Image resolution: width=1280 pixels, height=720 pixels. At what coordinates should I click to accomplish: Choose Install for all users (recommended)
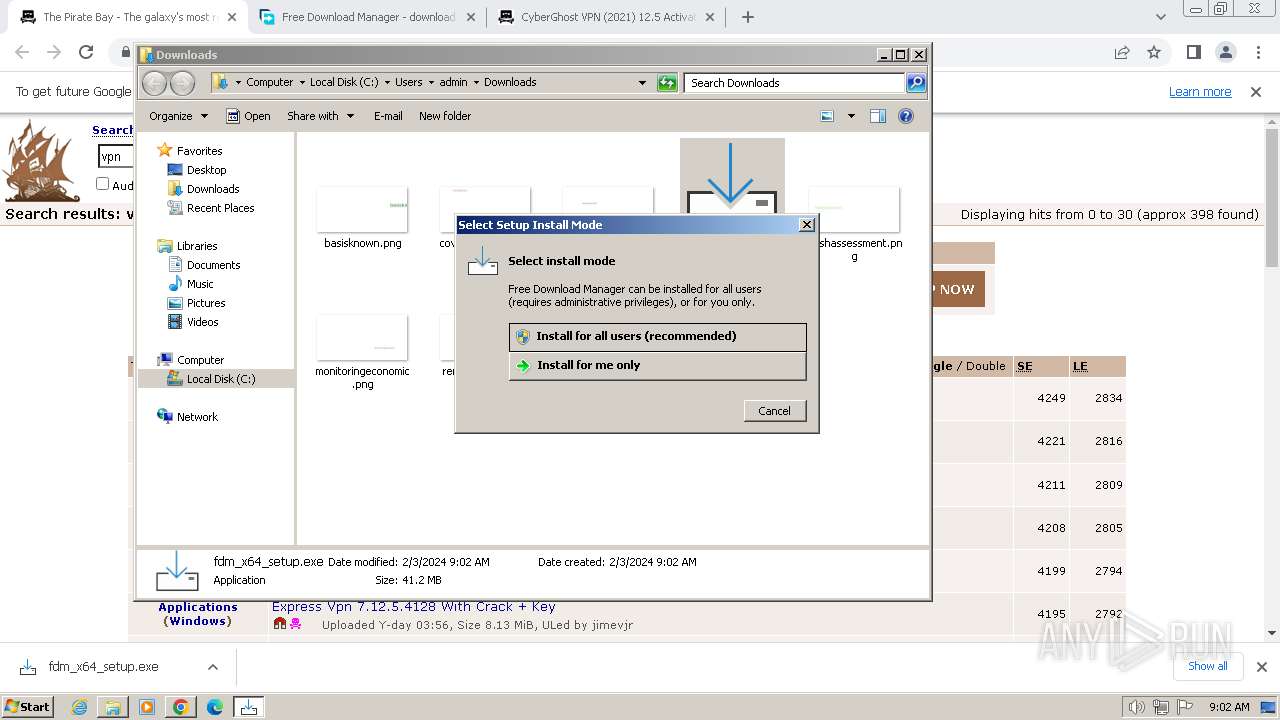click(x=657, y=337)
